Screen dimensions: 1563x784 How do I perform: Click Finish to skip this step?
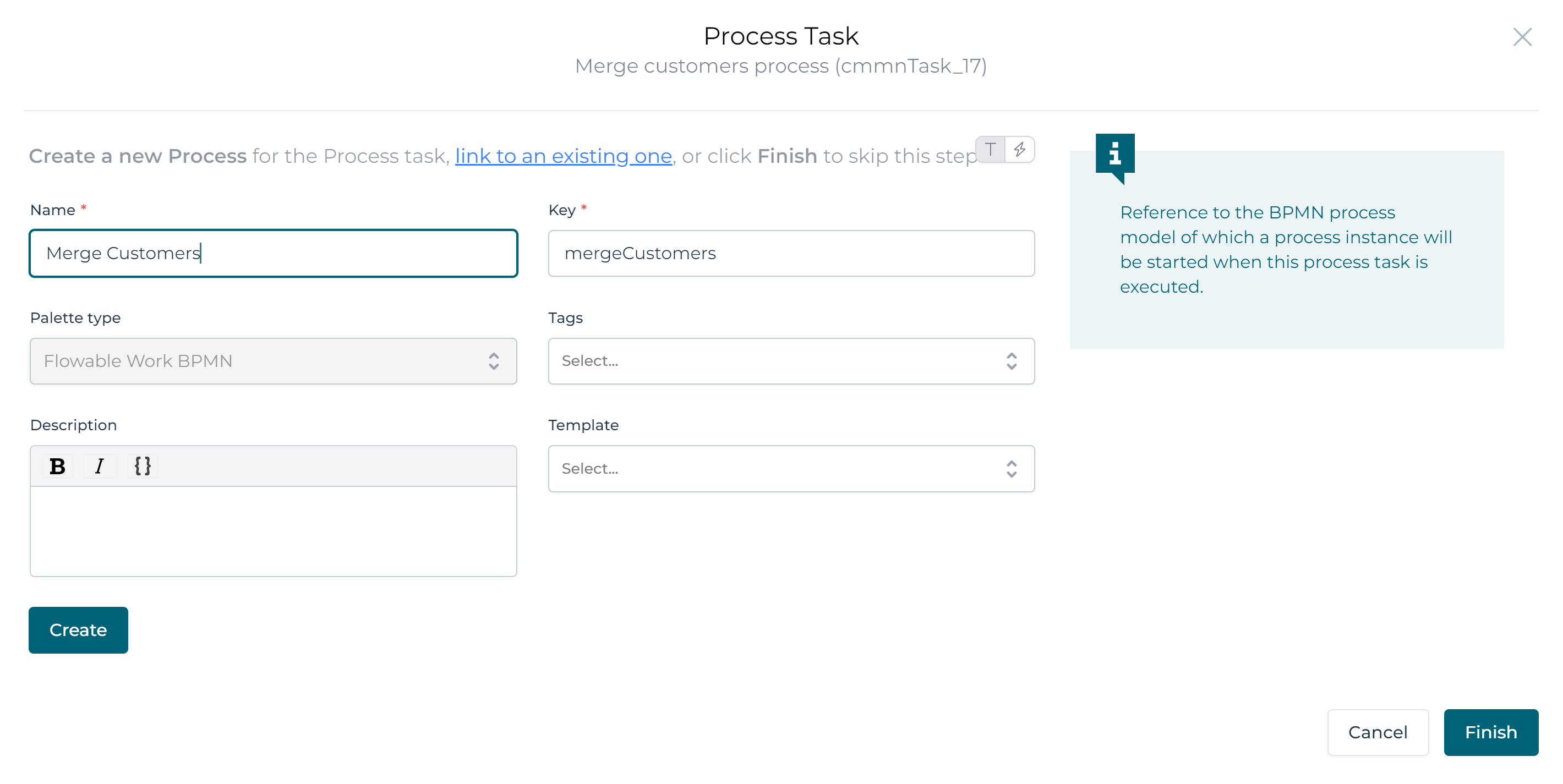(x=1491, y=732)
